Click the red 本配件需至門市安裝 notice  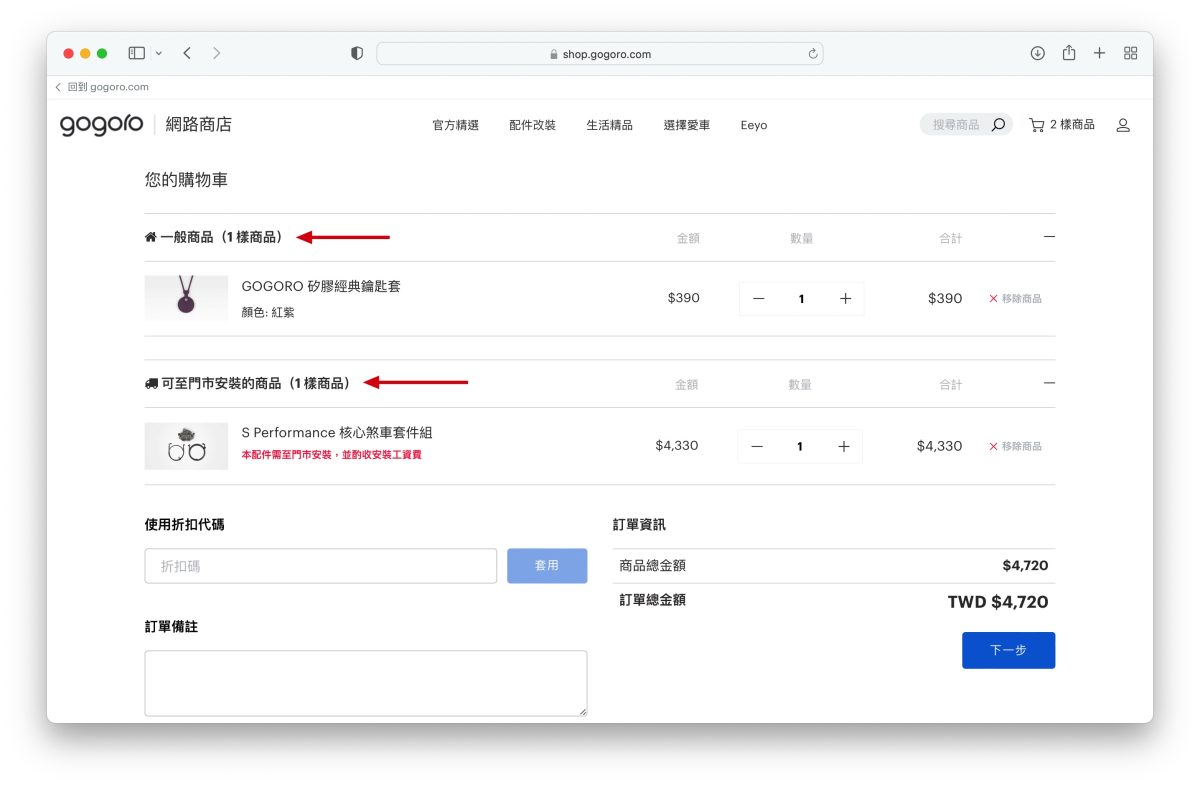[332, 454]
